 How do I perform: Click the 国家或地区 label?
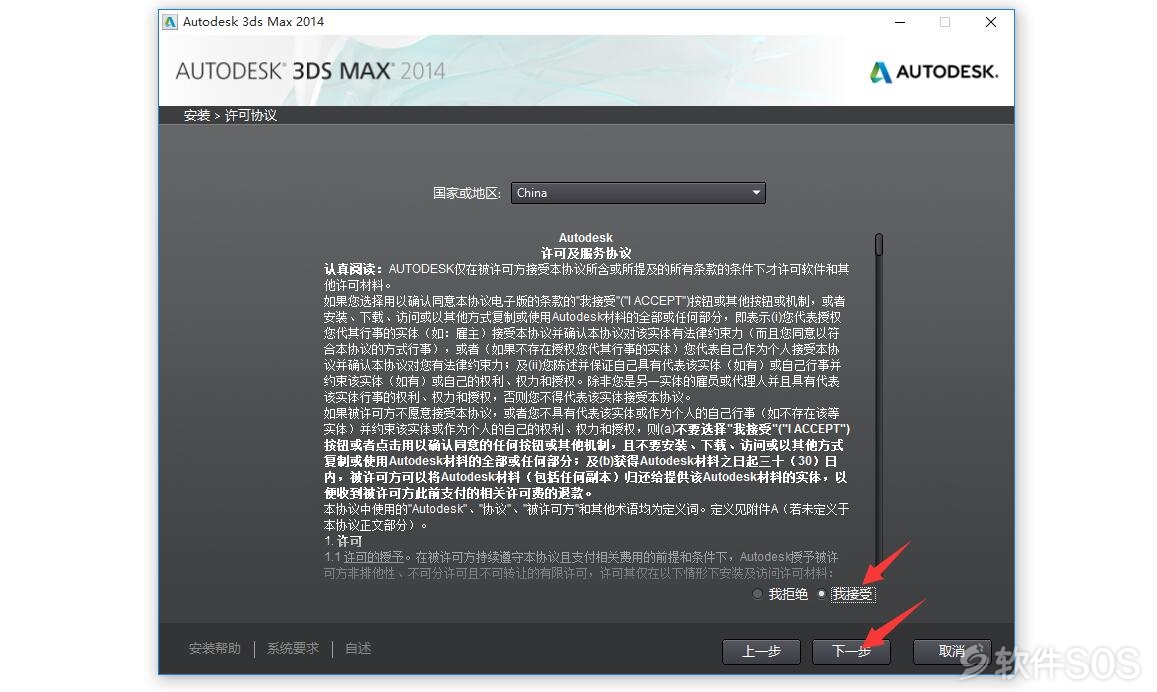point(466,193)
